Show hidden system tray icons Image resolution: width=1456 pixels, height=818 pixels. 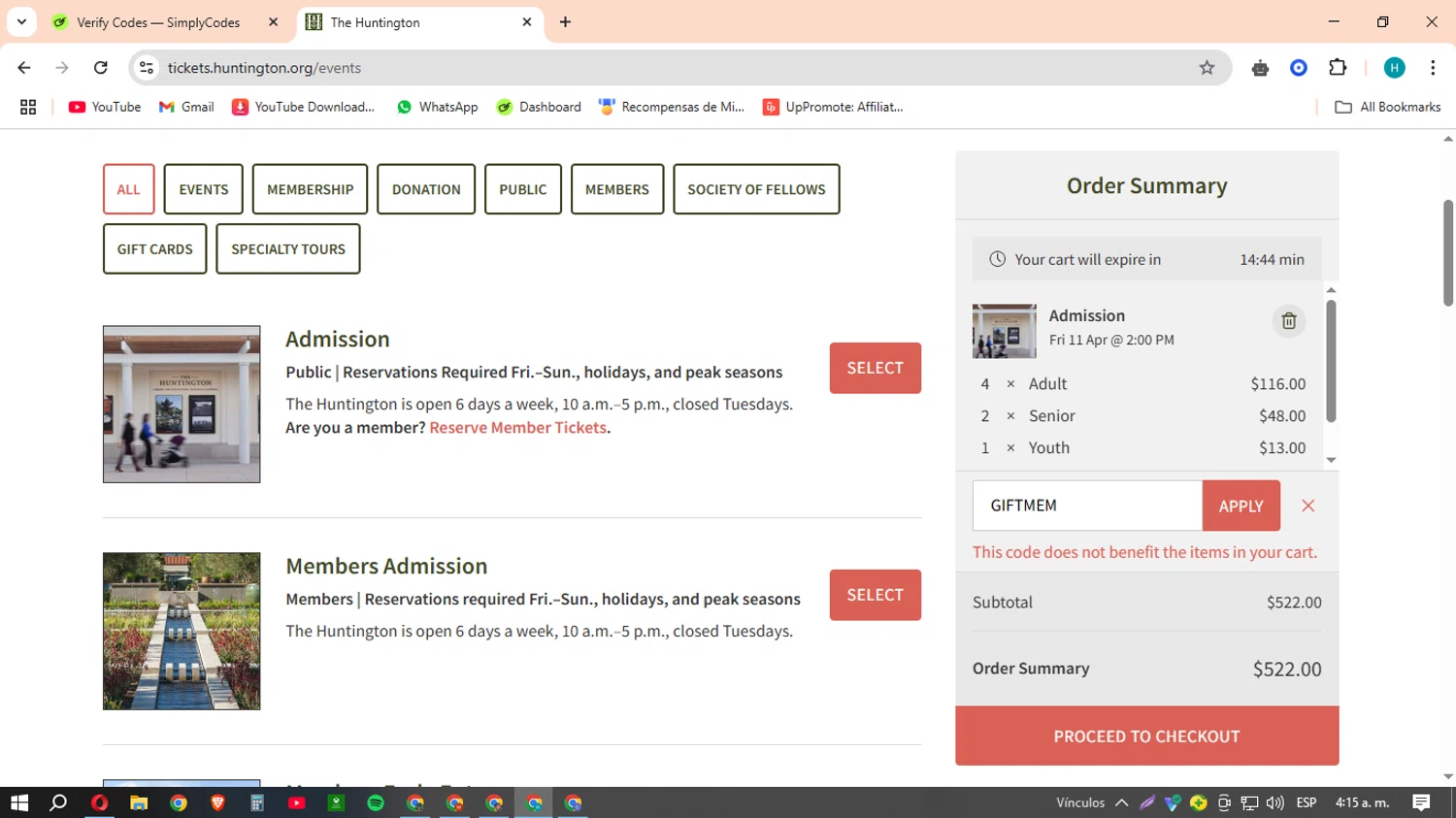(x=1121, y=802)
